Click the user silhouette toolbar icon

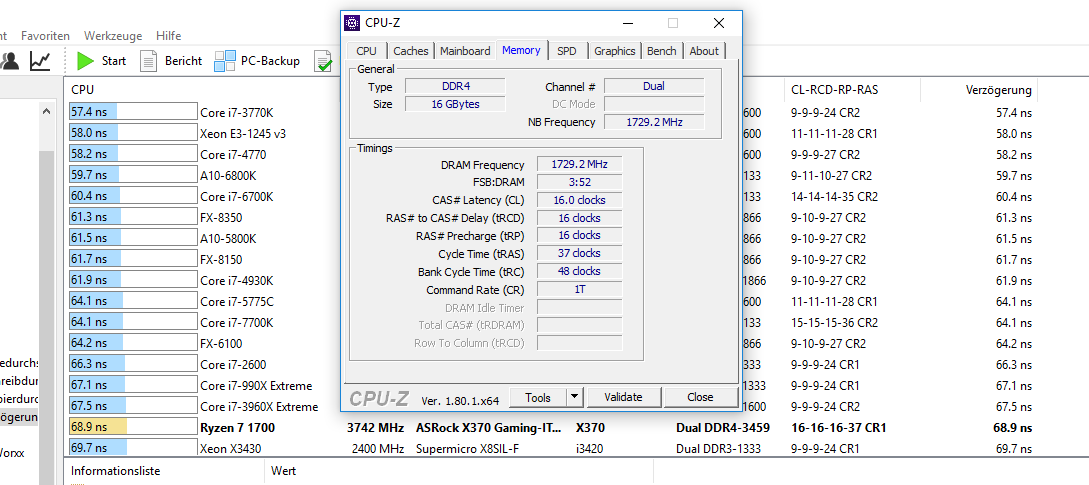(x=9, y=60)
